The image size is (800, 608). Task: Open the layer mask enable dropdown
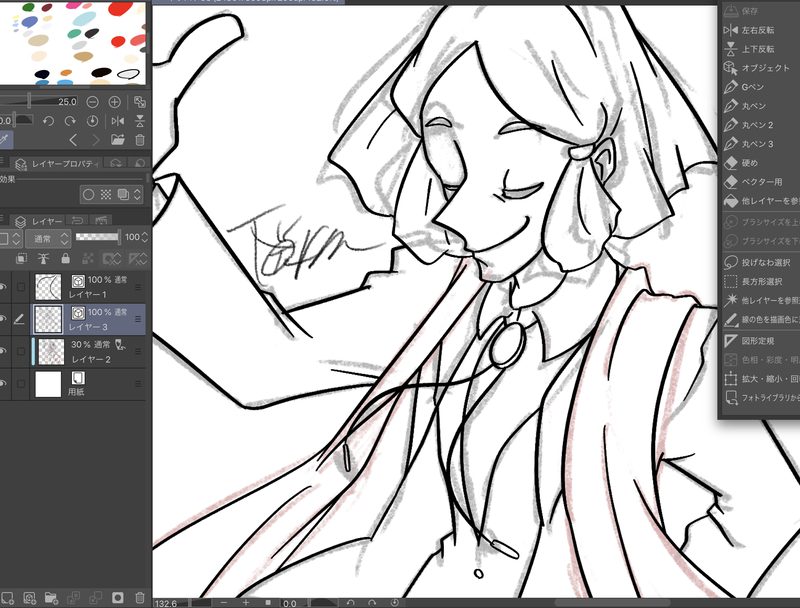tap(112, 259)
